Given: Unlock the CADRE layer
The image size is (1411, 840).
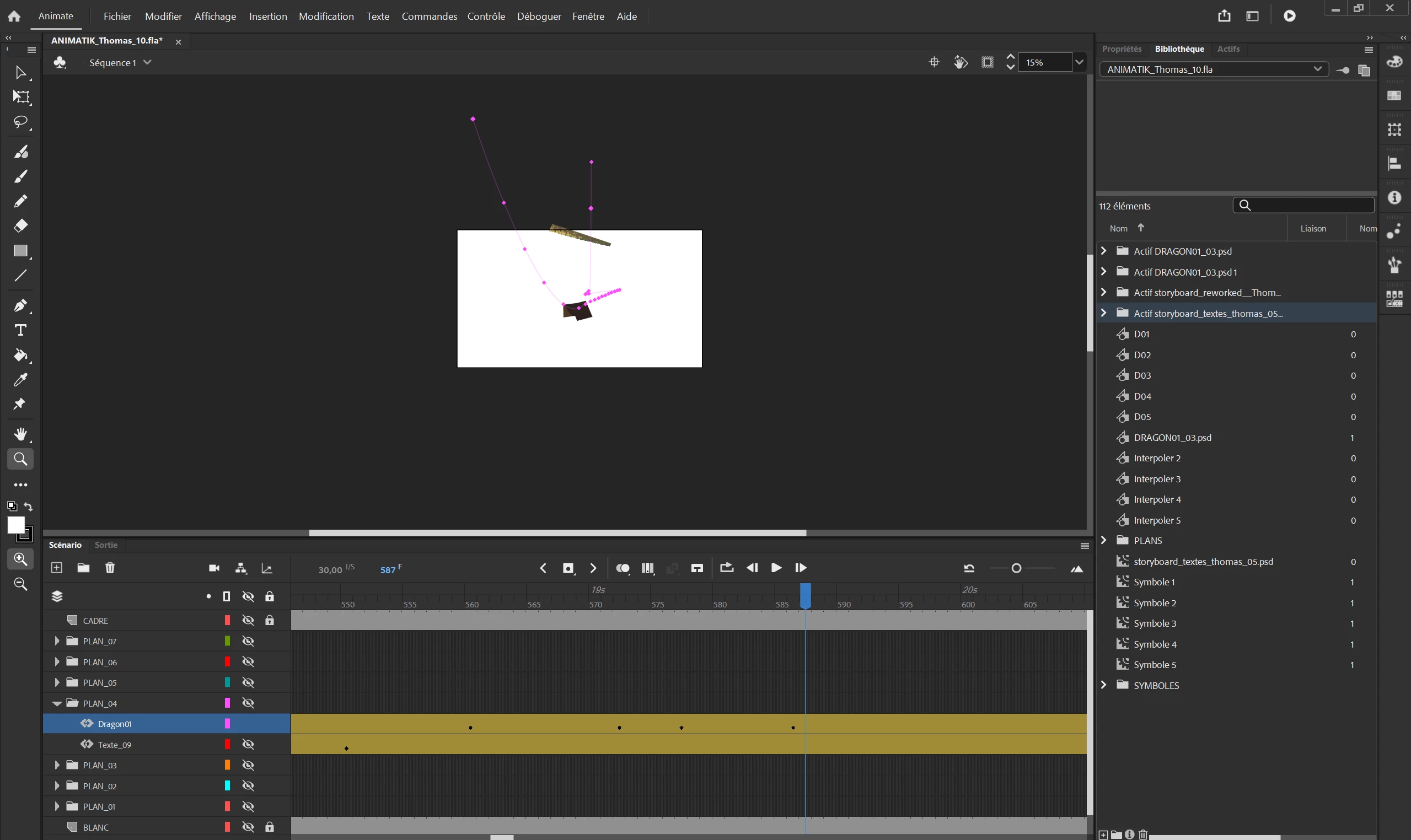Looking at the screenshot, I should [x=270, y=621].
